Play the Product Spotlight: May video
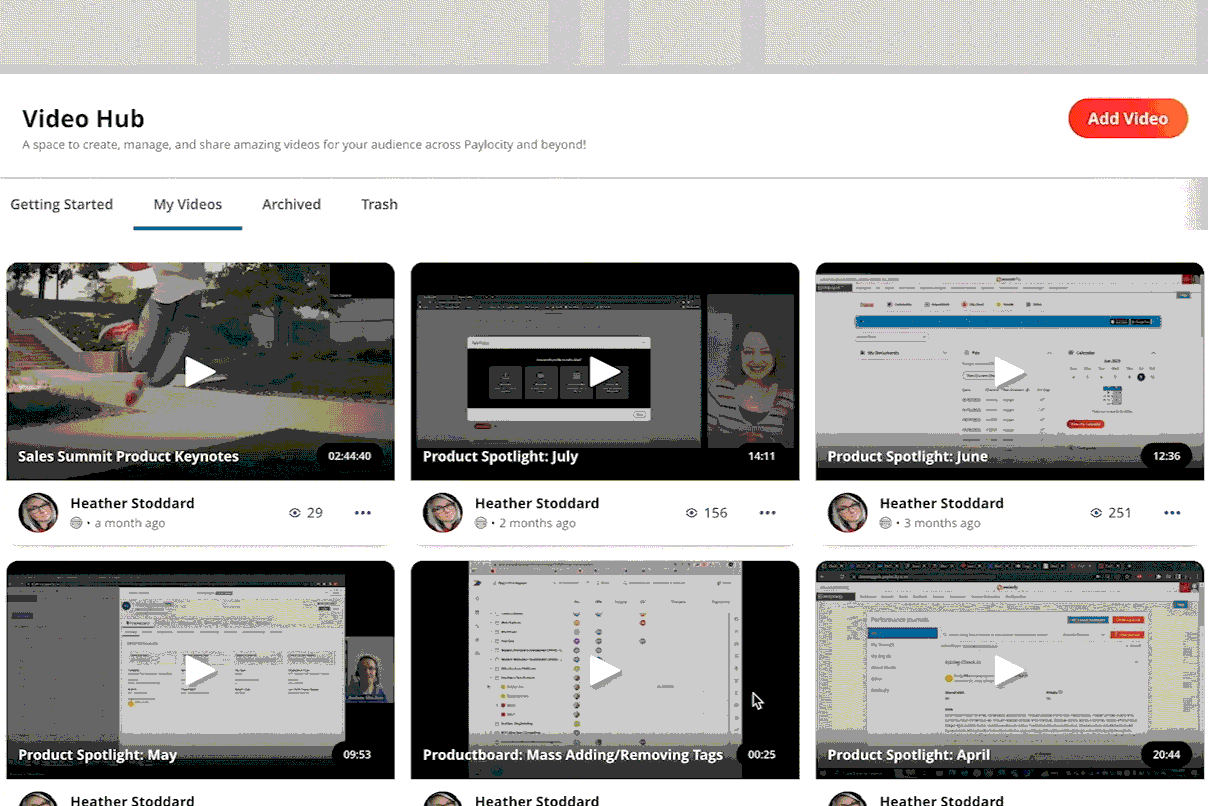This screenshot has width=1208, height=806. tap(201, 670)
